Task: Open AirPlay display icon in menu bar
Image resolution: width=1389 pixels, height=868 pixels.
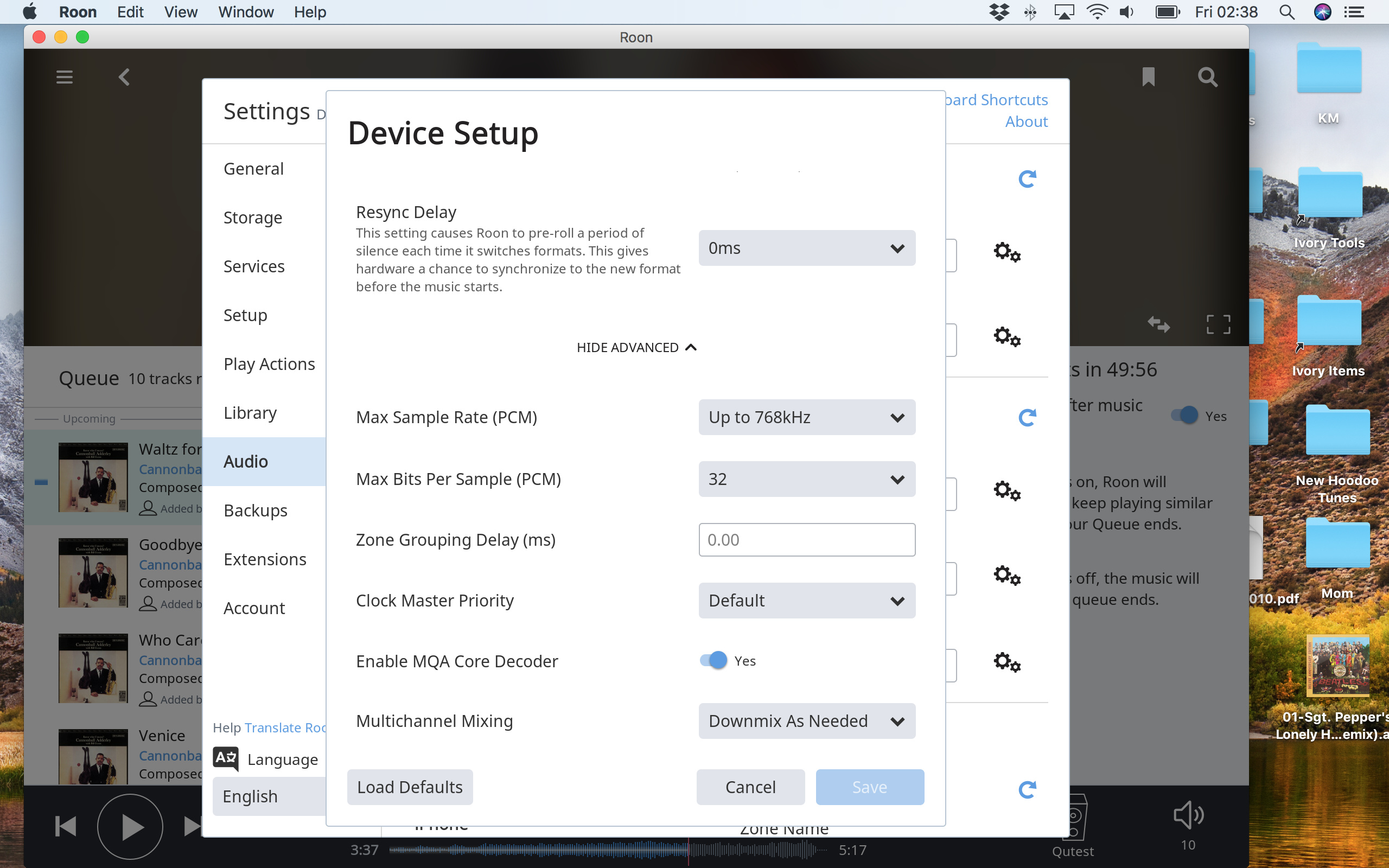Action: pos(1063,12)
